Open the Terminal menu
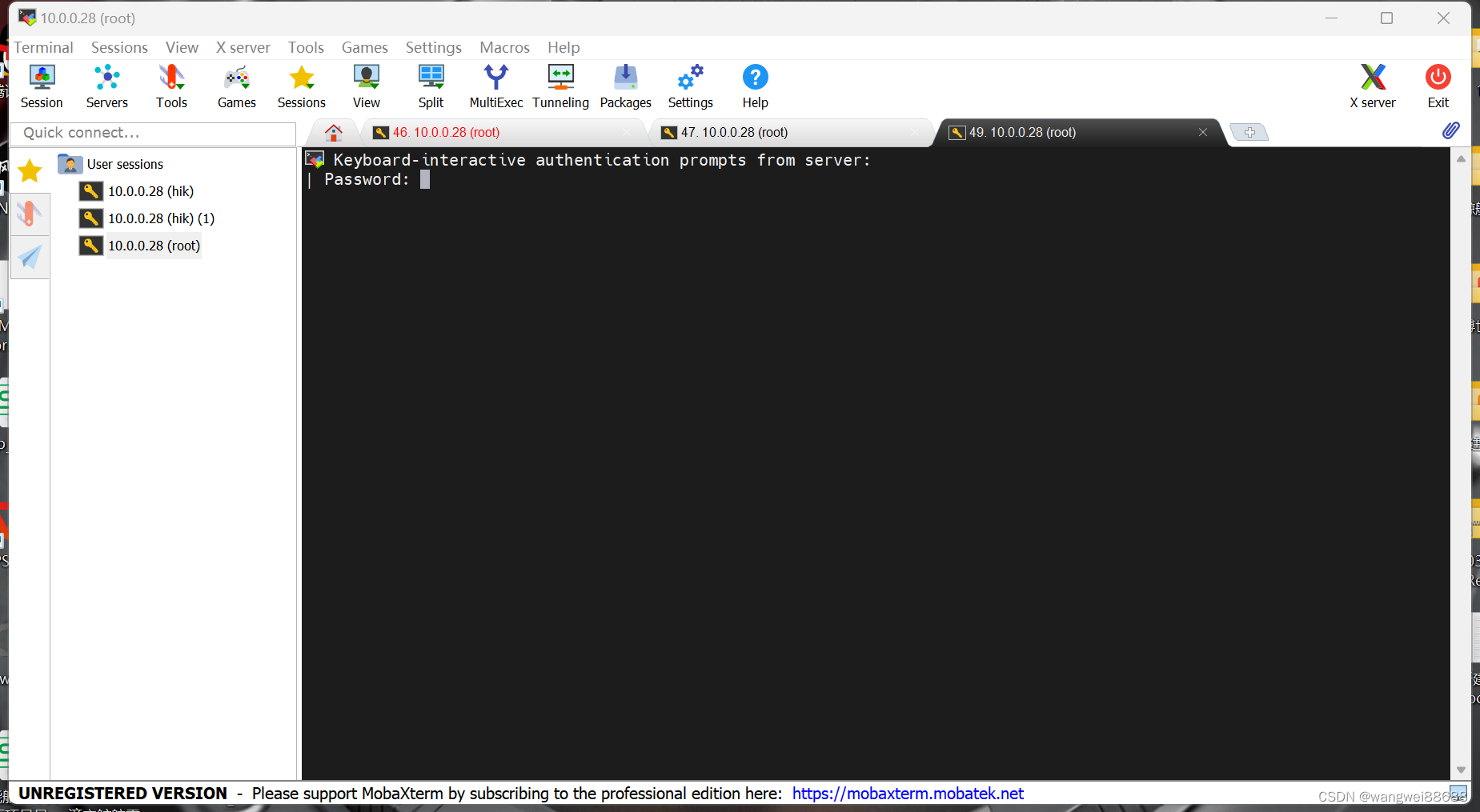 point(43,47)
